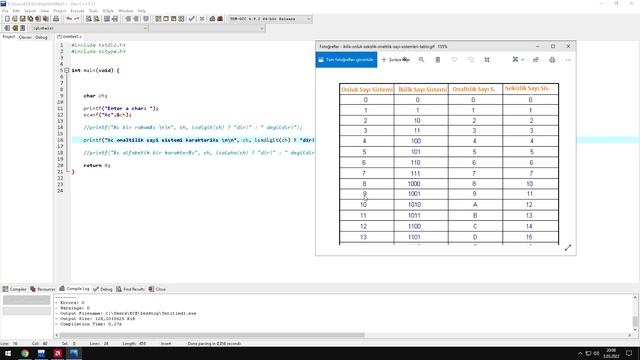Print the picture from Photos window

[x=552, y=60]
